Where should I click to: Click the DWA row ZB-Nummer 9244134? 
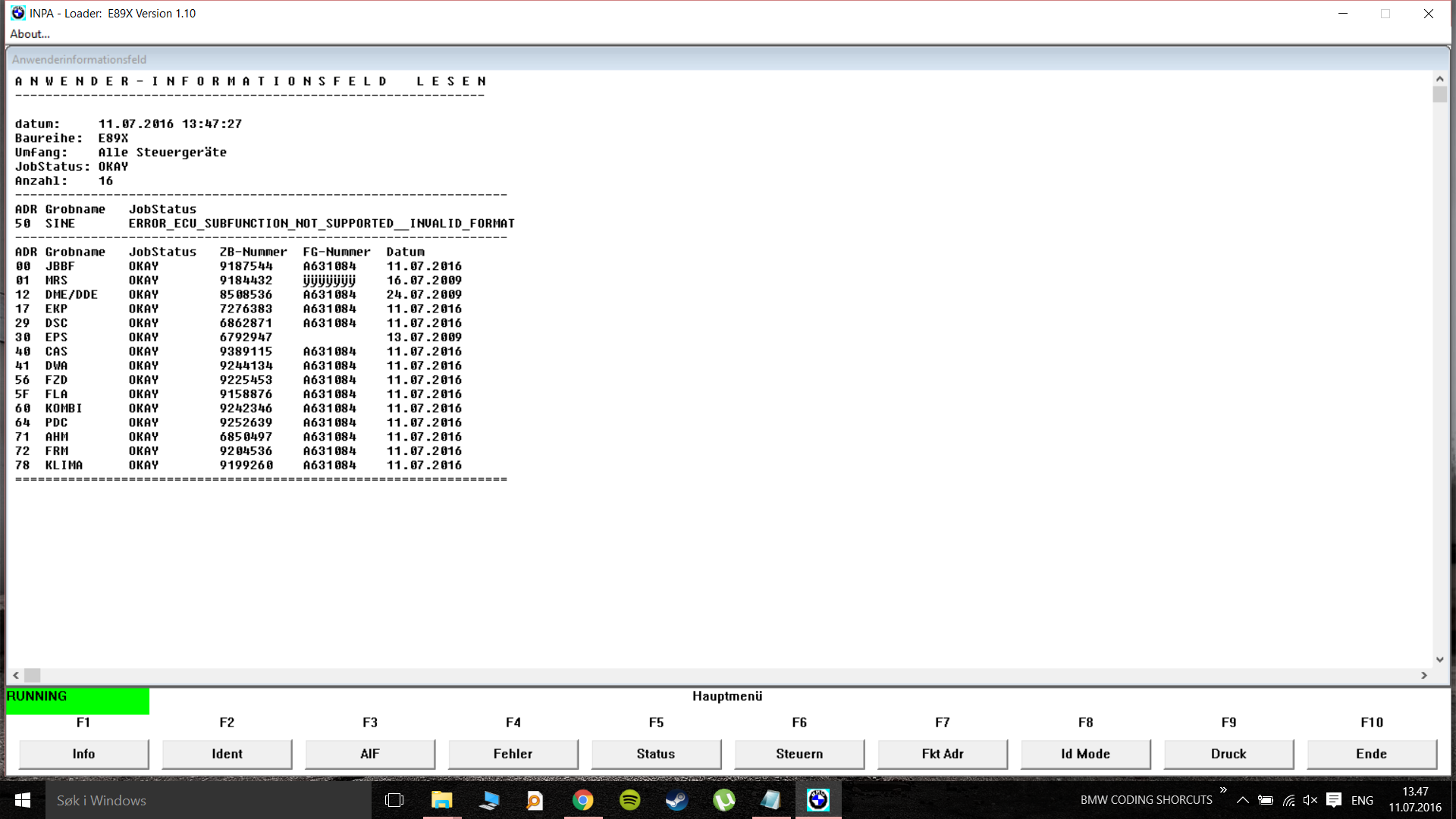click(x=246, y=366)
